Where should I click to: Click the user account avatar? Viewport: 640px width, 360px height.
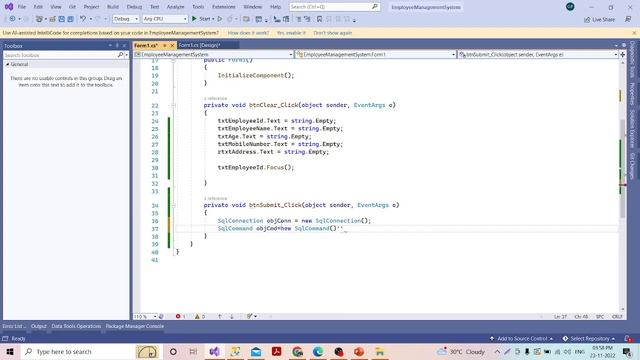coord(570,7)
